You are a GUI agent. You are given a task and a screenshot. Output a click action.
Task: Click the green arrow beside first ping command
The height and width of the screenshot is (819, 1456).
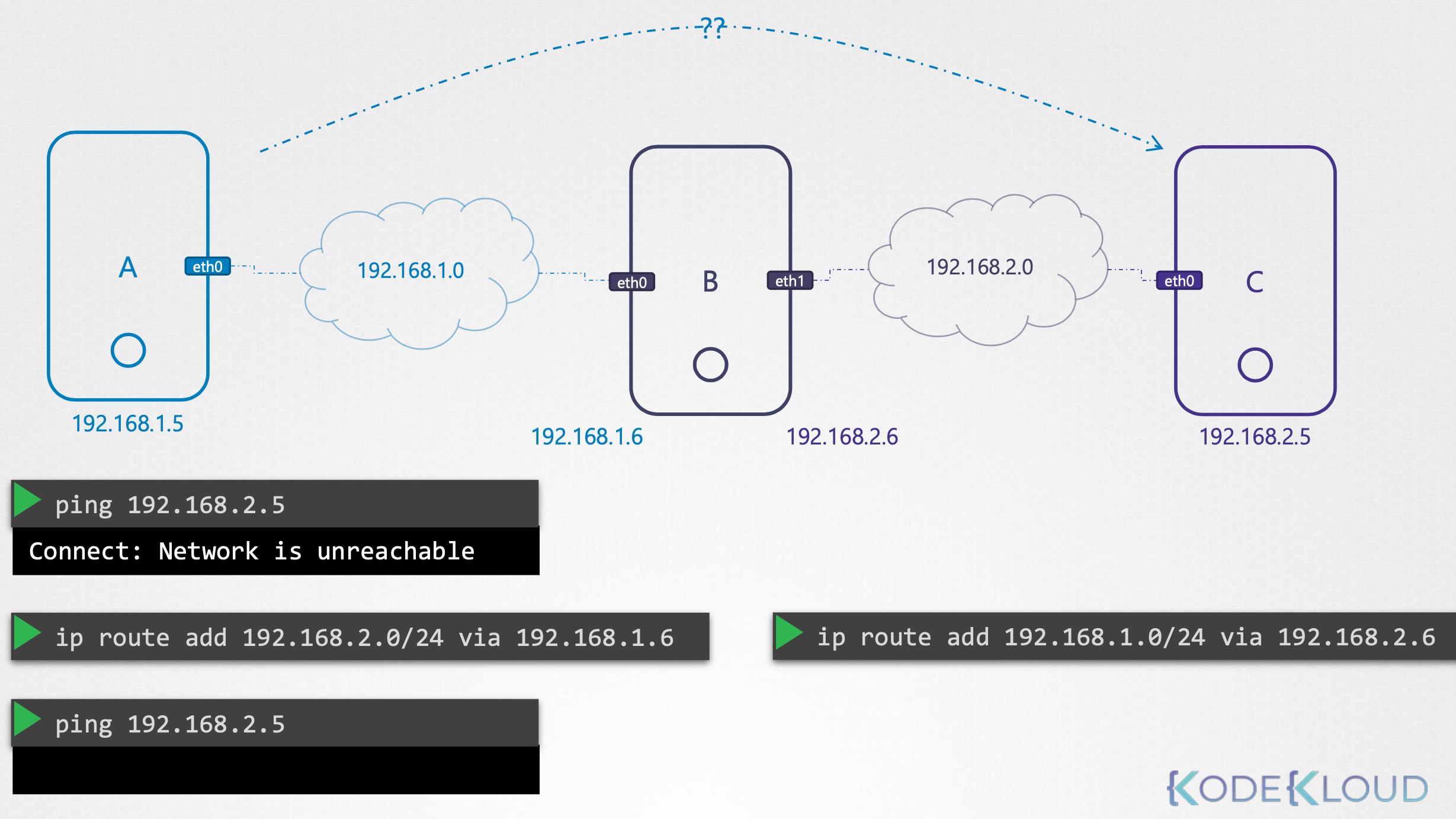point(27,501)
